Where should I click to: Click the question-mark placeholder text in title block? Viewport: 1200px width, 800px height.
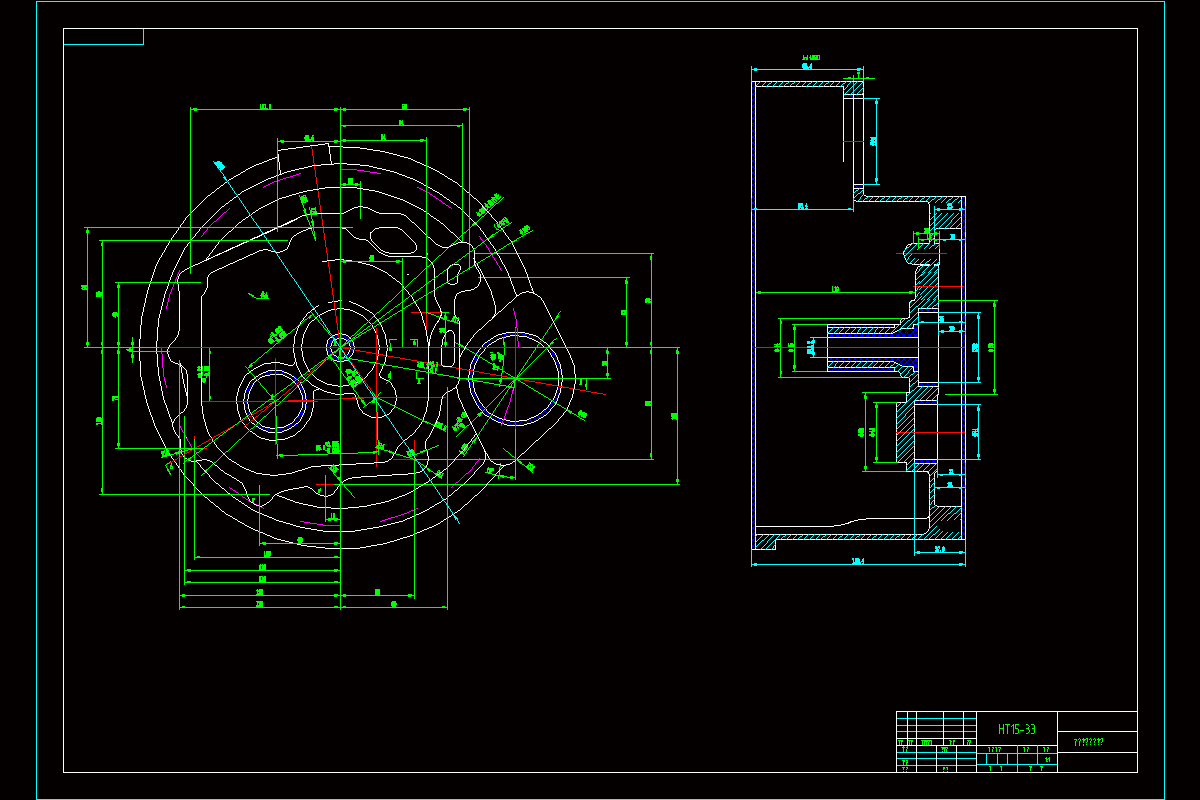(1088, 742)
